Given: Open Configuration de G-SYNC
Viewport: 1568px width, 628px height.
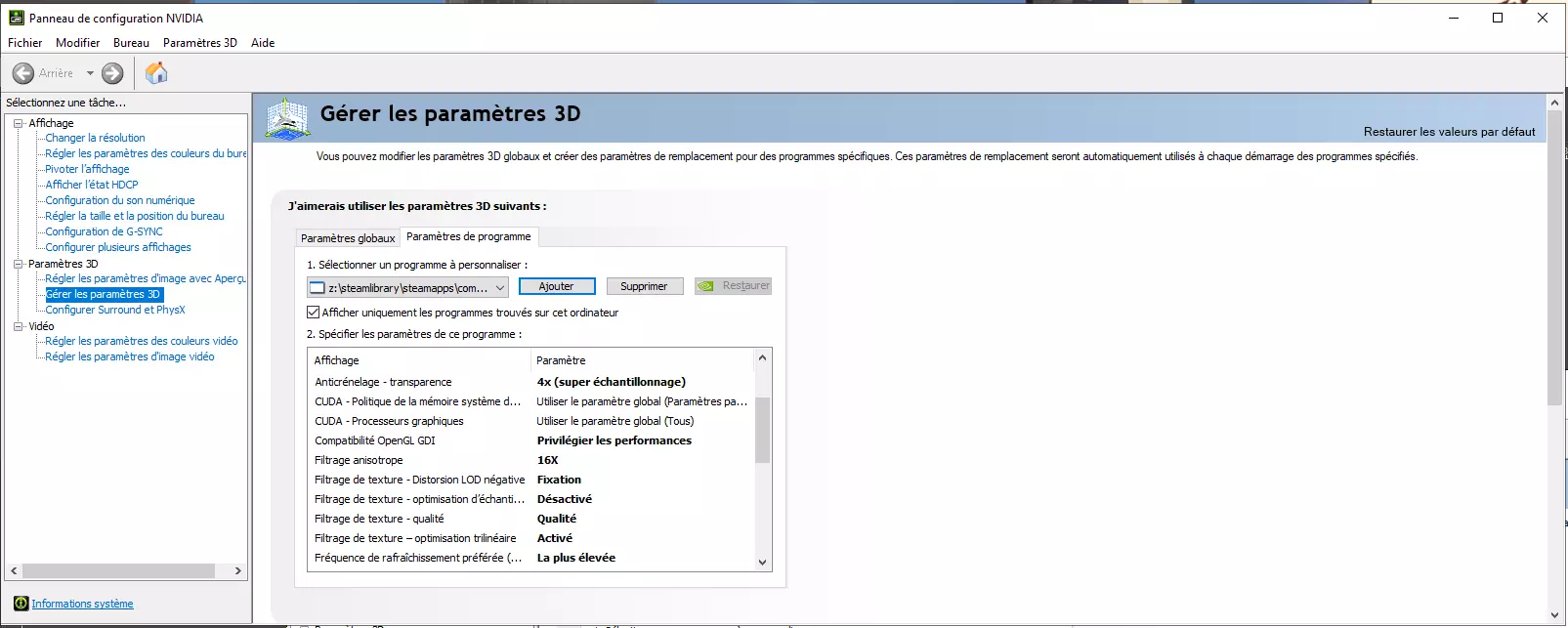Looking at the screenshot, I should click(x=104, y=231).
